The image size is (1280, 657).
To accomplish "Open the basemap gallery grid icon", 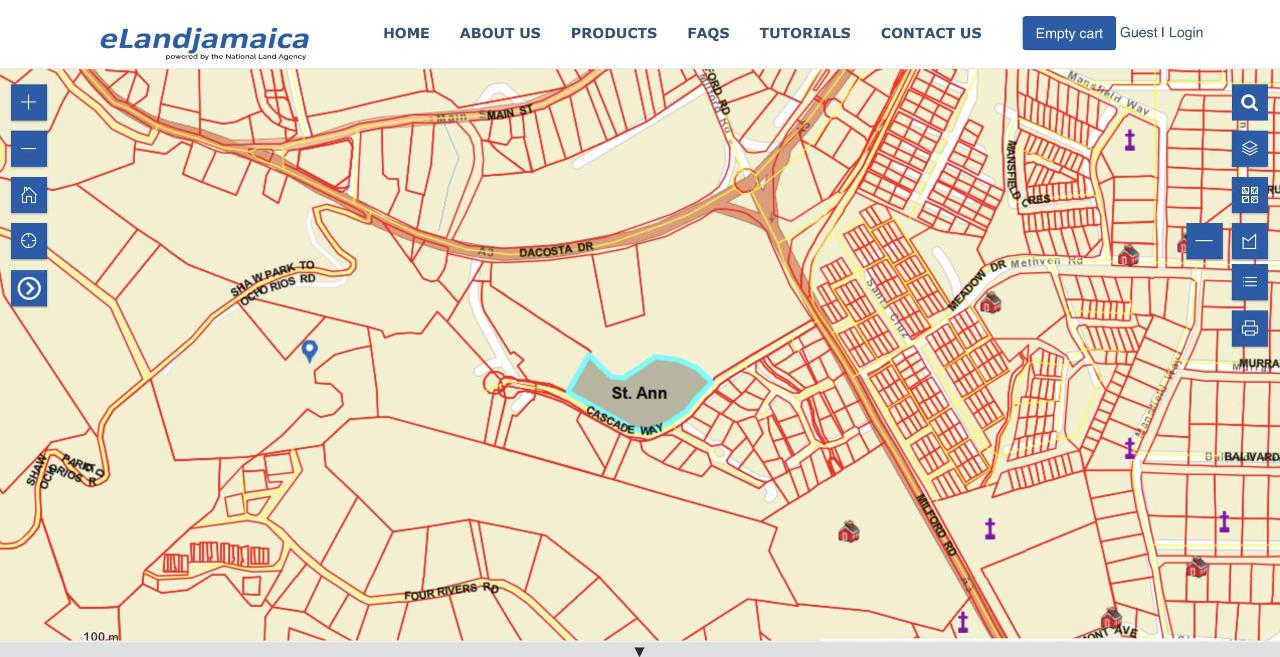I will (1249, 195).
